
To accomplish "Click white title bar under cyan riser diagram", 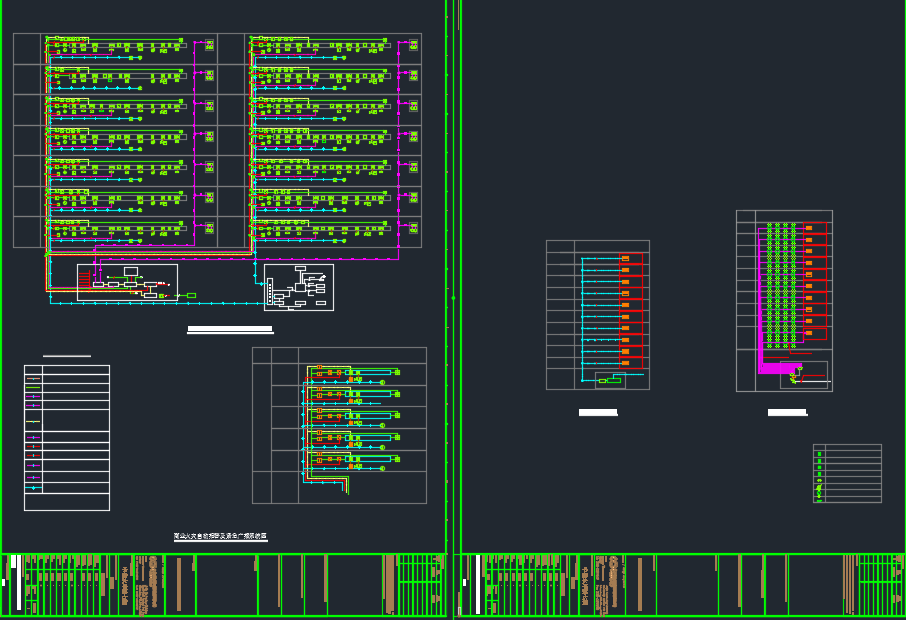I will (598, 413).
